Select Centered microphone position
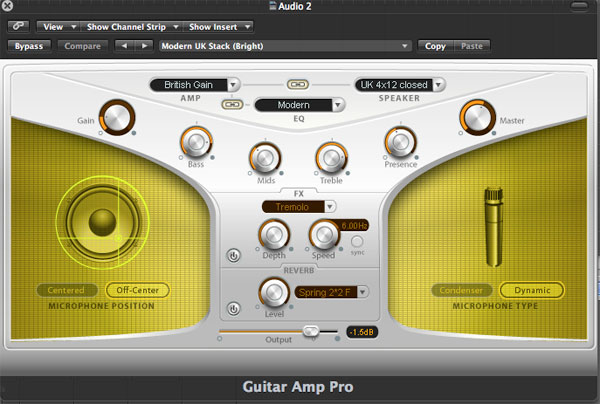Screen dimensions: 600x404 click(x=66, y=290)
